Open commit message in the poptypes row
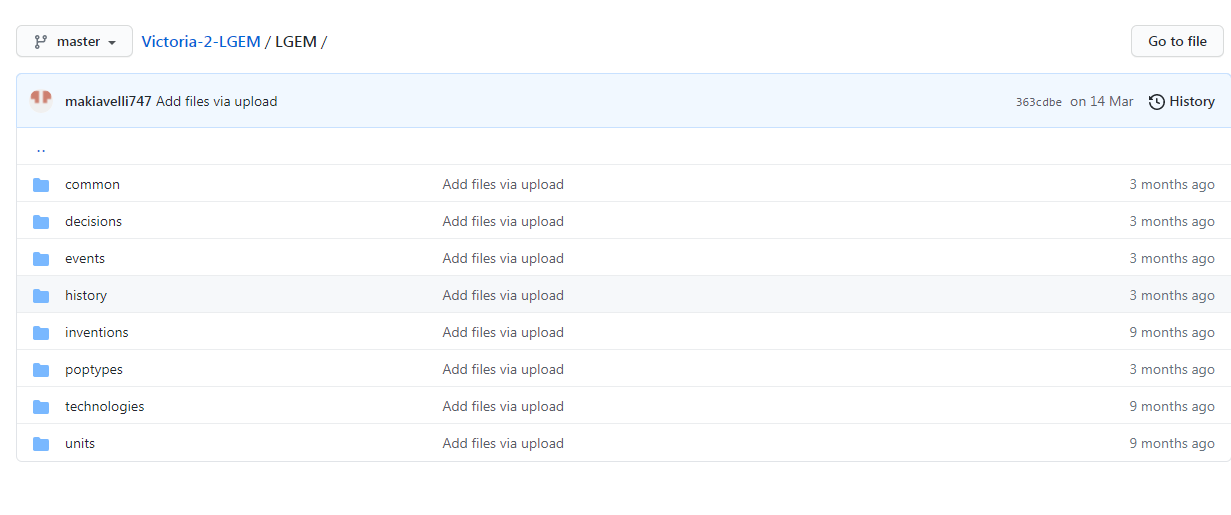This screenshot has width=1231, height=515. click(503, 369)
